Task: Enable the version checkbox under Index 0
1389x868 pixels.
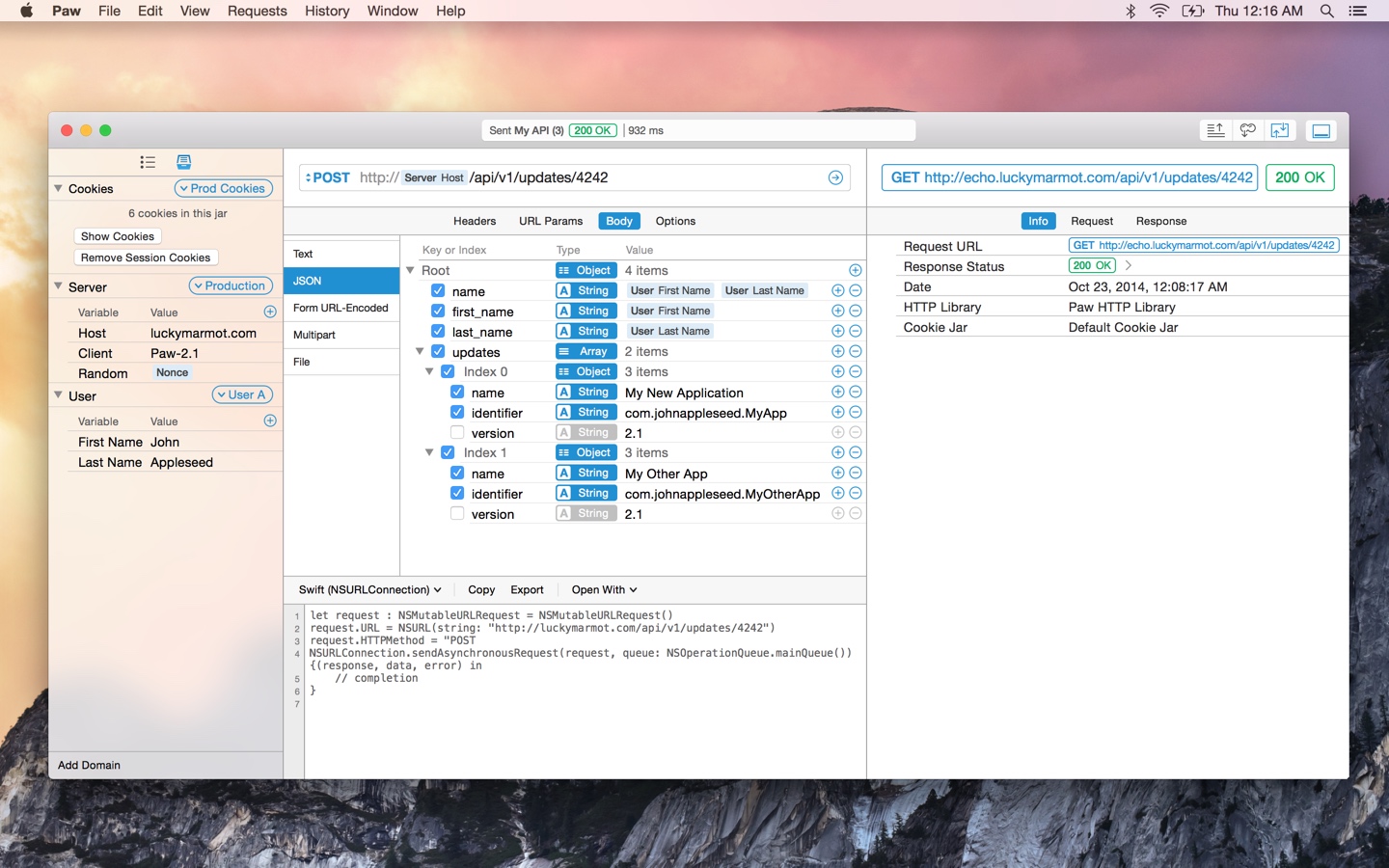Action: pos(457,432)
